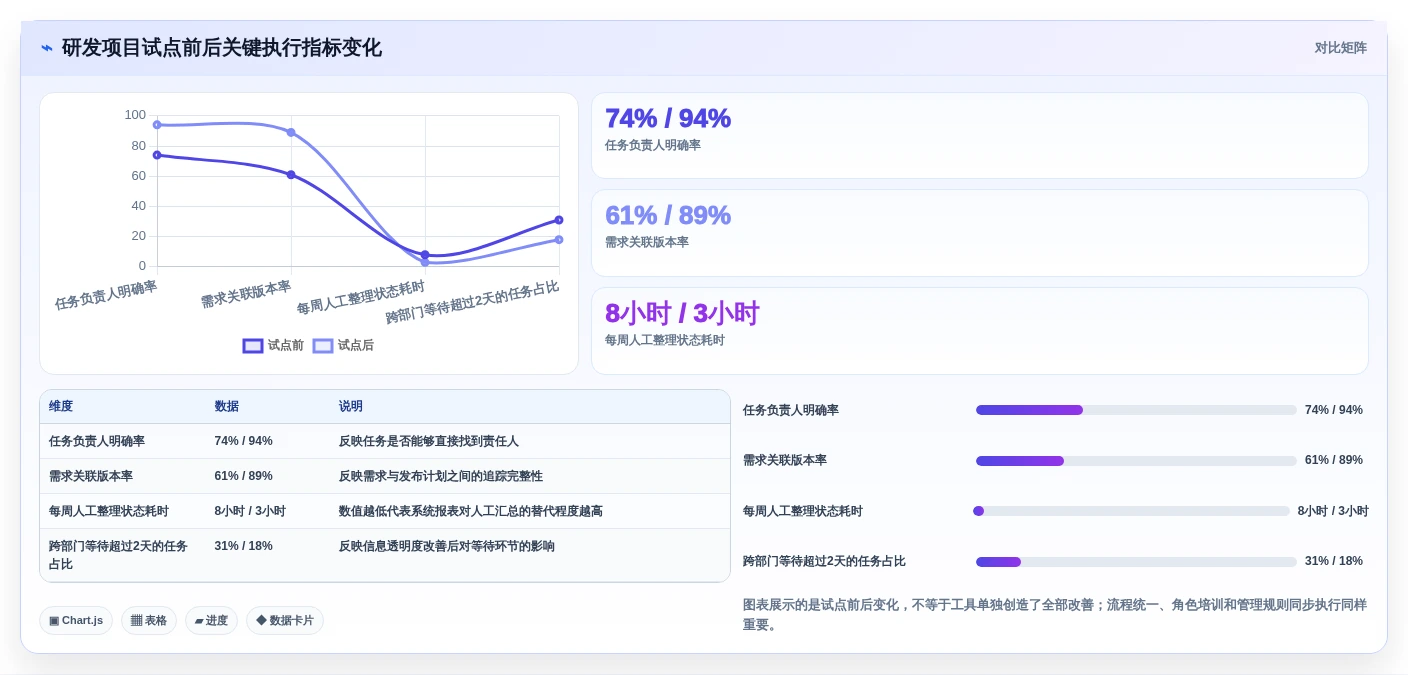Click description 反映信息透明度改善后对等待环节的影响
Screen dimensions: 1408x675
447,546
